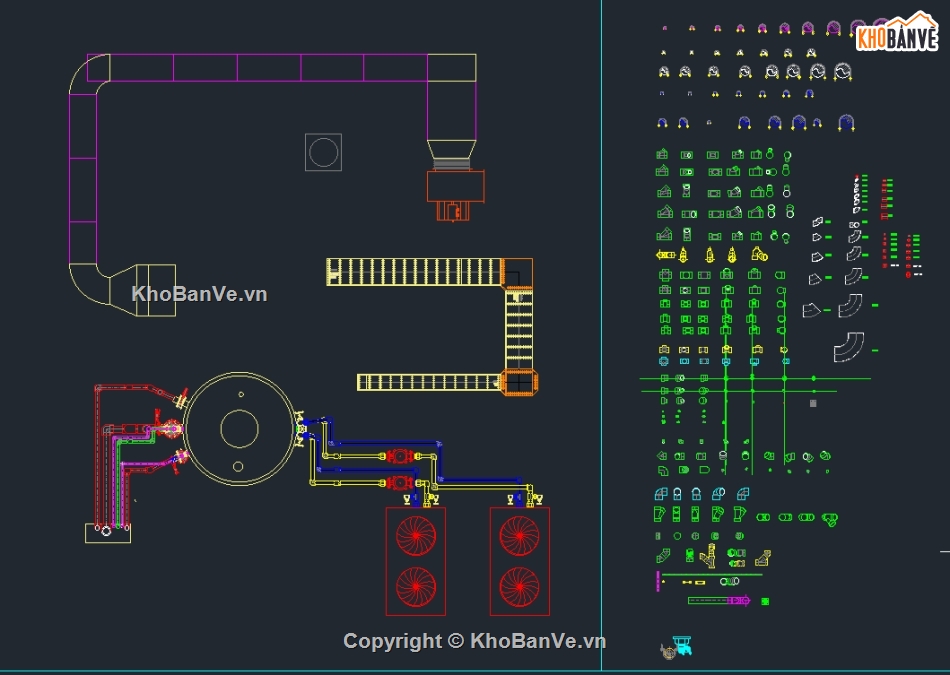The height and width of the screenshot is (675, 950).
Task: Select the vertical yellow cable tray segment
Action: (519, 330)
